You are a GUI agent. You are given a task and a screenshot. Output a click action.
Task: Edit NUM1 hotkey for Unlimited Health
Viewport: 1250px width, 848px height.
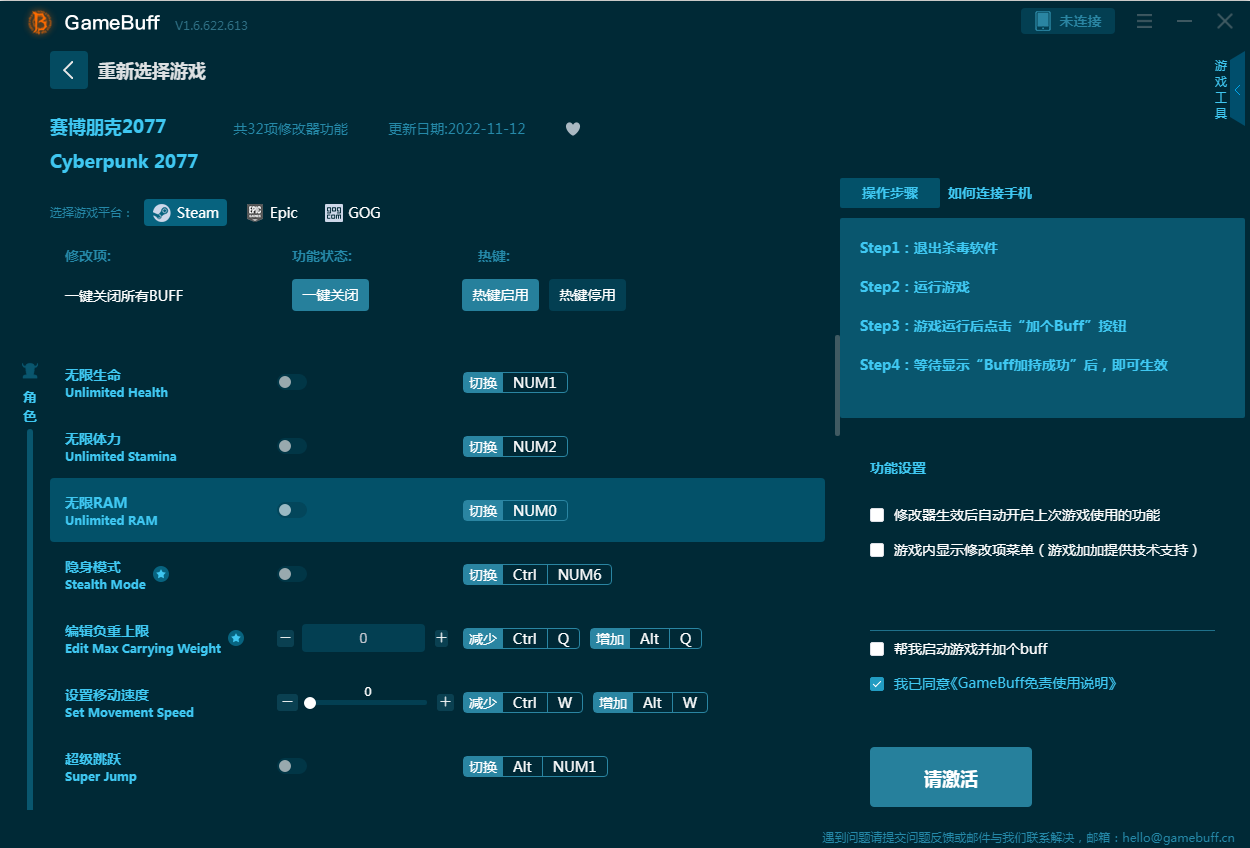click(535, 382)
